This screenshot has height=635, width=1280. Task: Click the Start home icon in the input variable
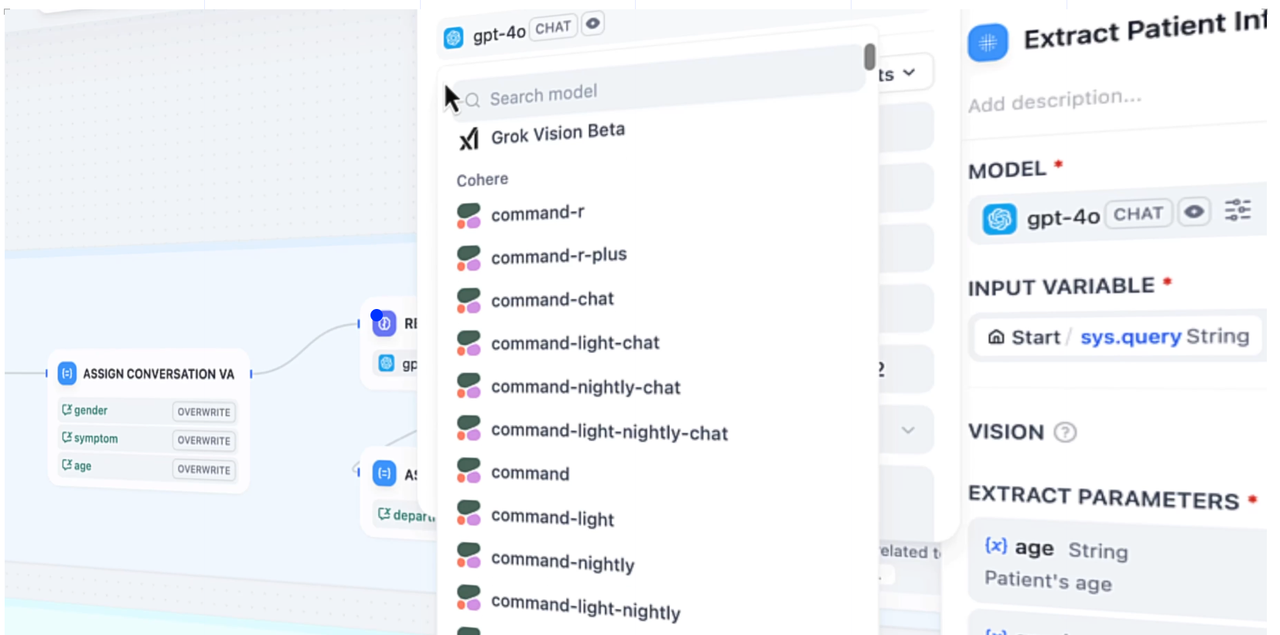[x=996, y=337]
